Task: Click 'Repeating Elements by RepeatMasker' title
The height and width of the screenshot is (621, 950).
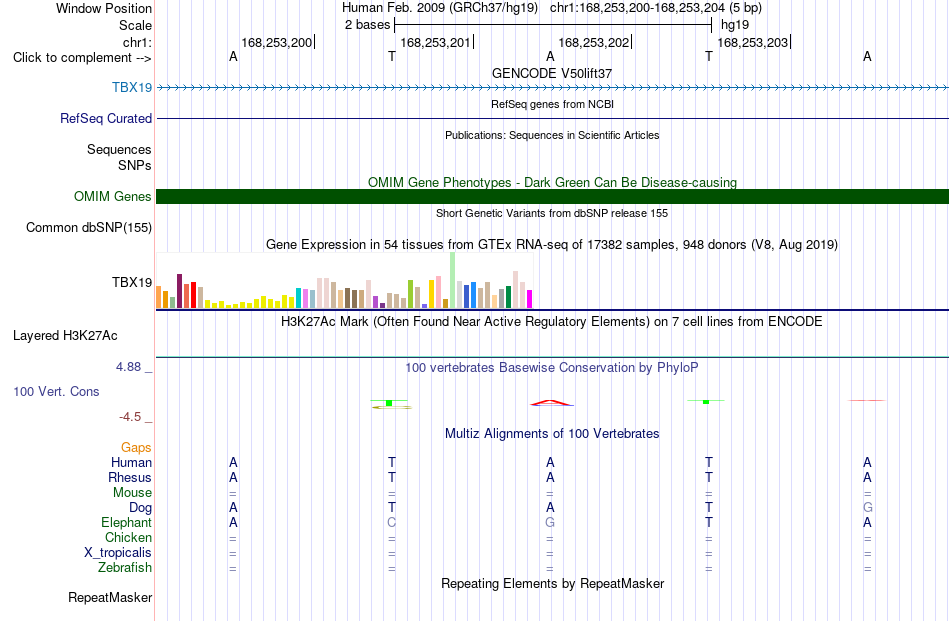Action: pyautogui.click(x=552, y=583)
